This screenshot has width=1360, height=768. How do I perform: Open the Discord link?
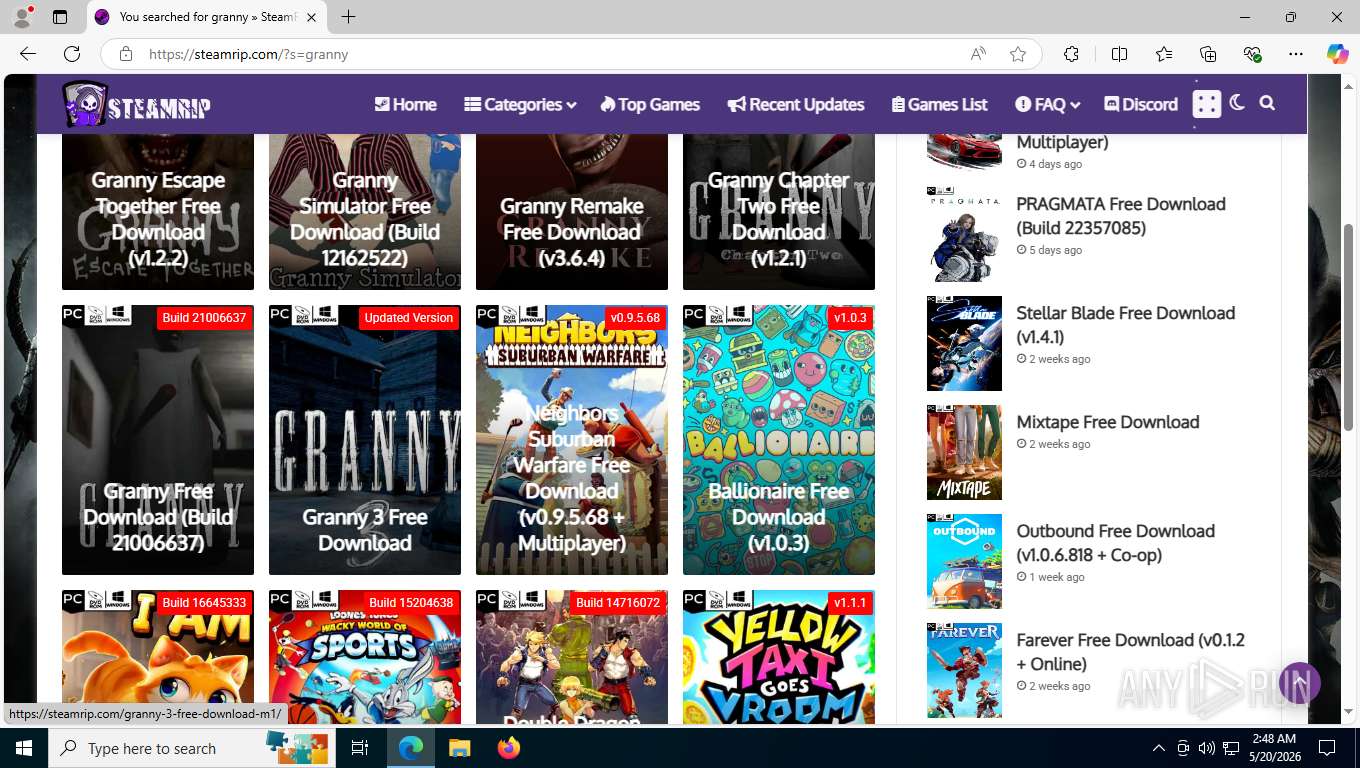pos(1141,104)
